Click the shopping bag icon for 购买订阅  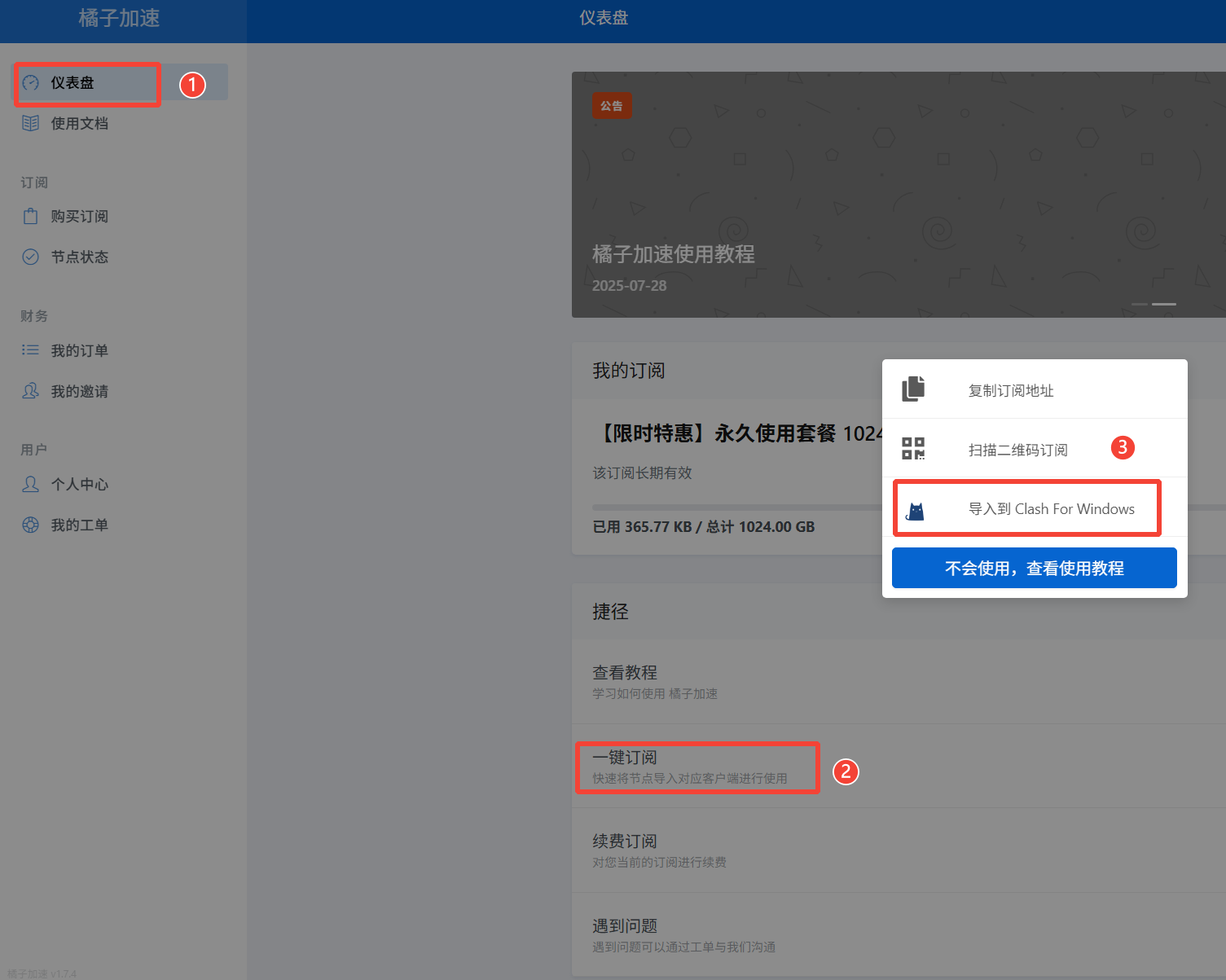pyautogui.click(x=31, y=217)
